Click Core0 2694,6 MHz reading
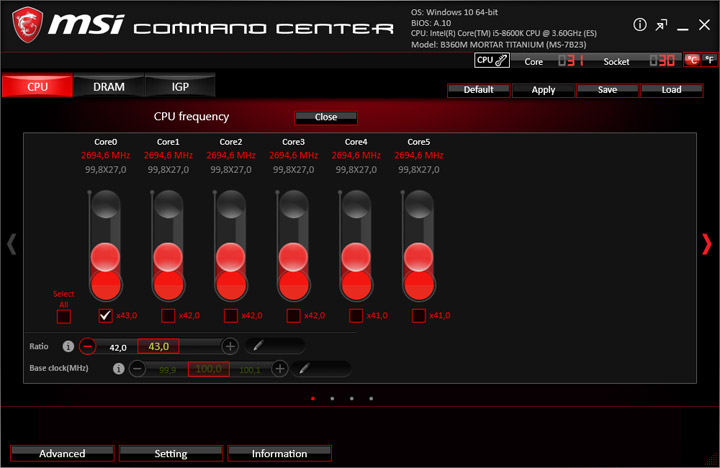This screenshot has height=468, width=720. tap(106, 155)
